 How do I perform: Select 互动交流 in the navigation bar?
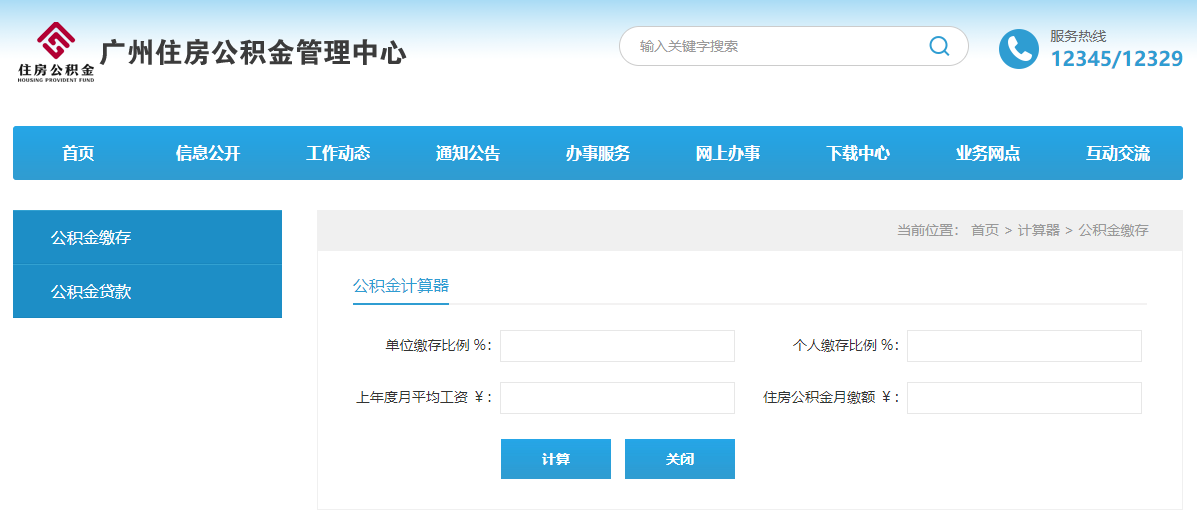coord(1118,153)
